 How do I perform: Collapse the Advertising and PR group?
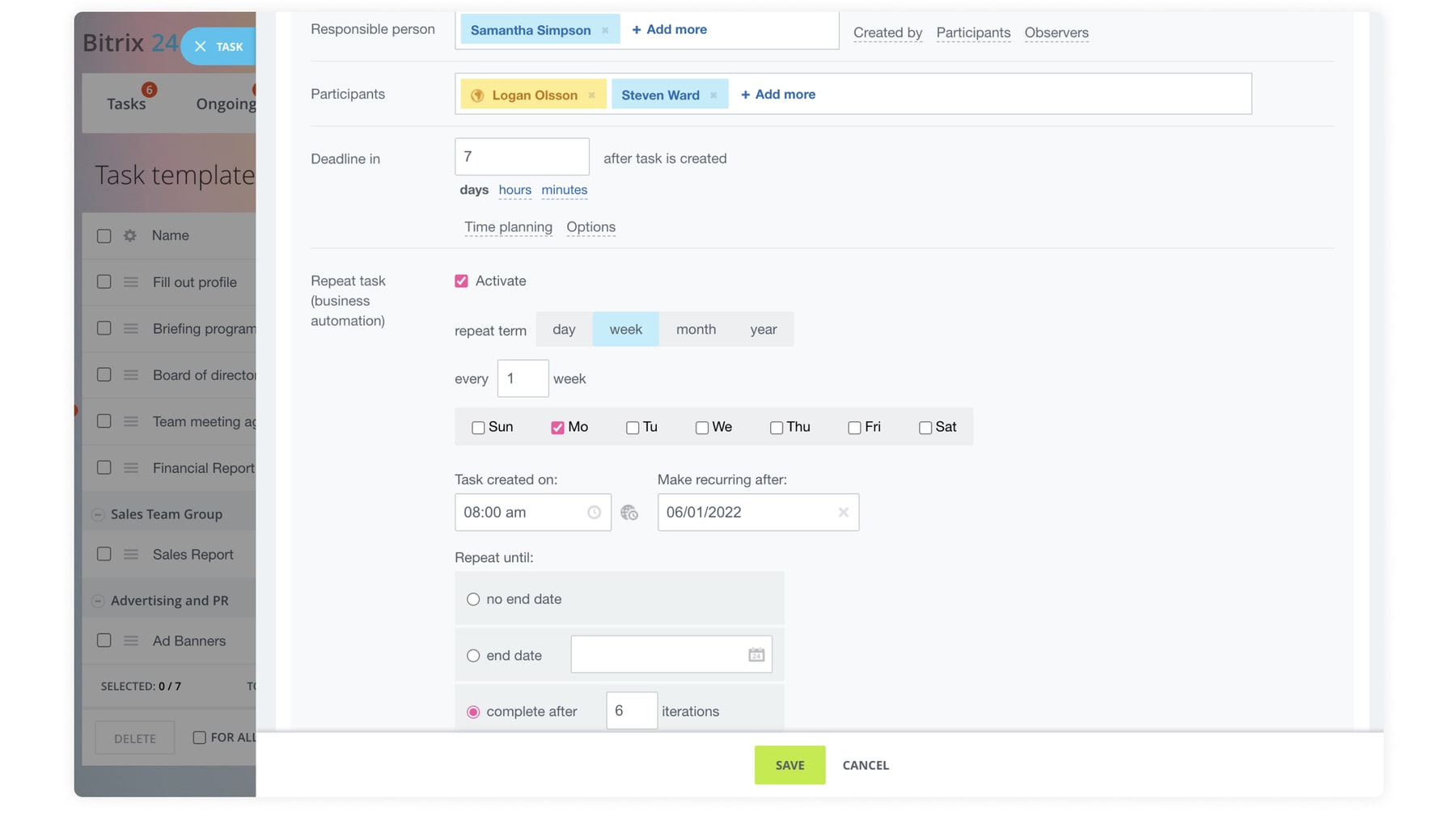click(98, 601)
